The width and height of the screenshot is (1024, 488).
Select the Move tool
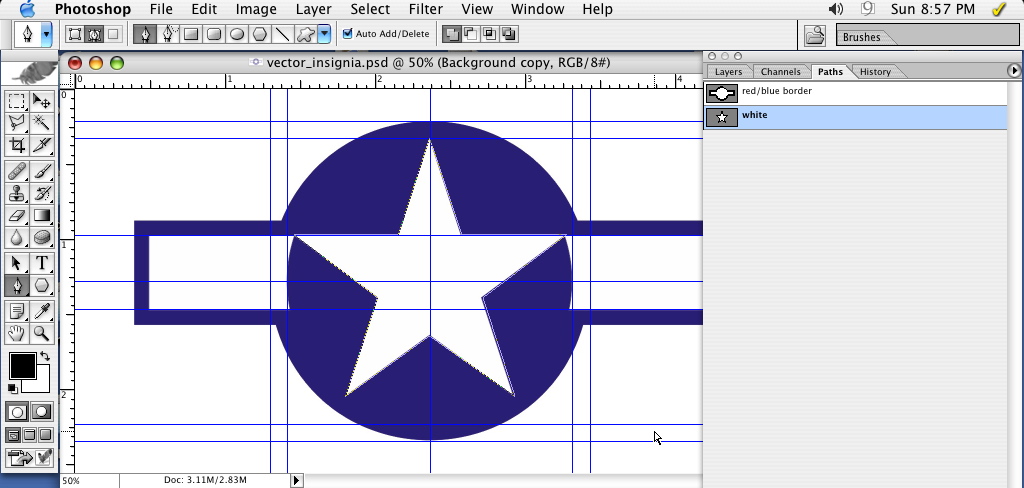point(42,101)
